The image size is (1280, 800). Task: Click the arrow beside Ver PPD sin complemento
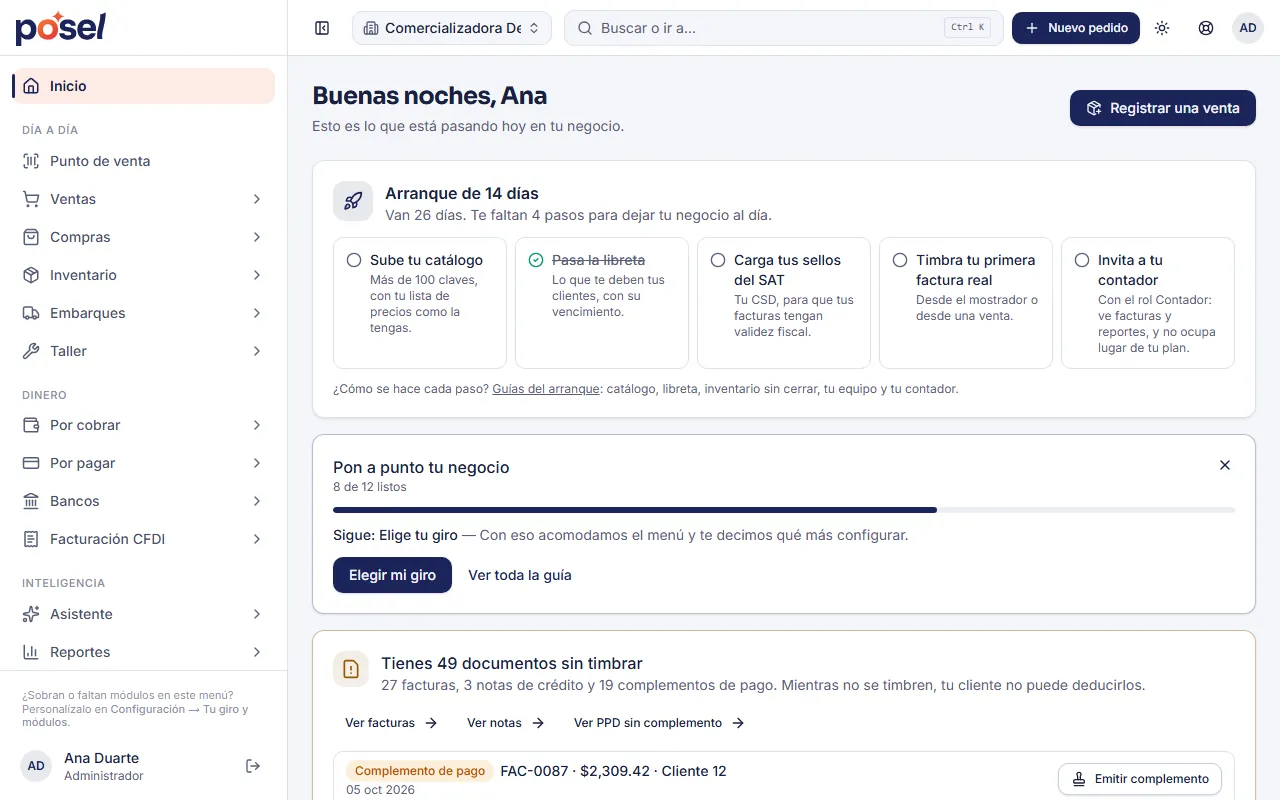(738, 723)
